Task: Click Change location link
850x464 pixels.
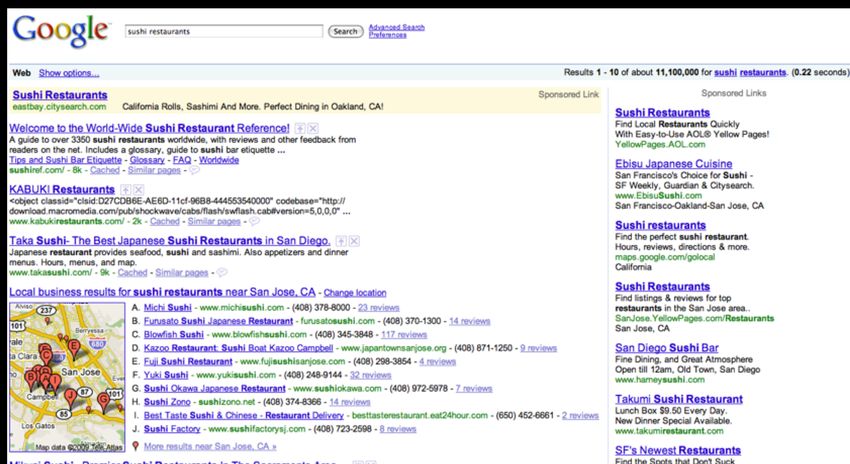Action: (x=355, y=293)
